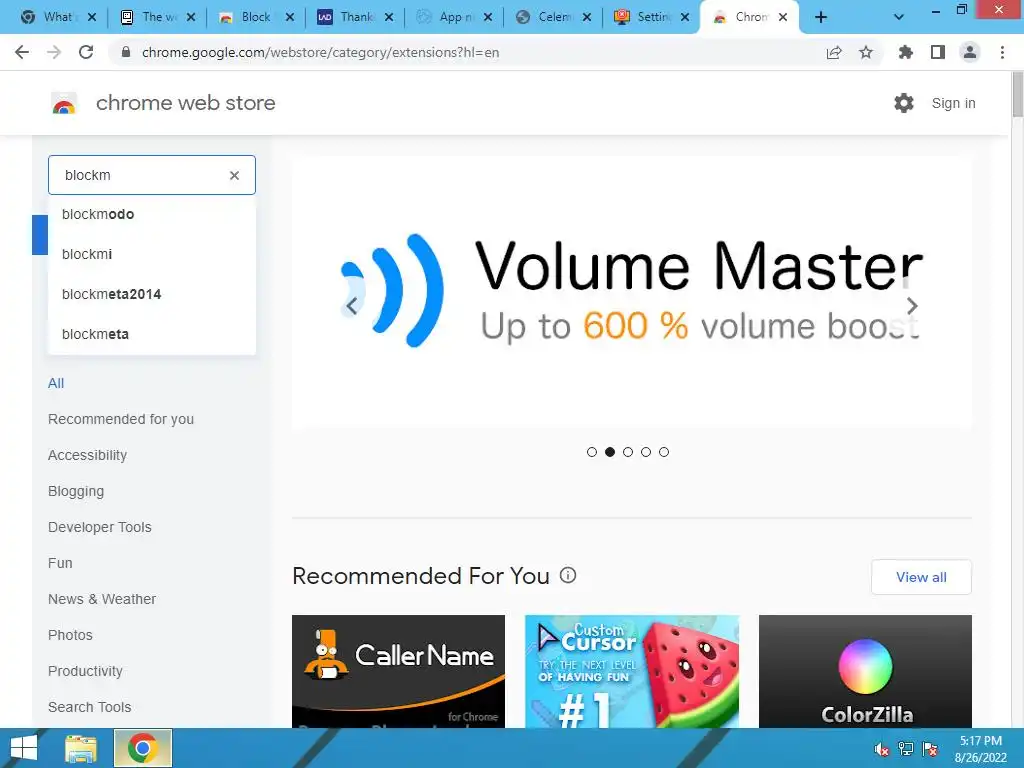This screenshot has width=1024, height=768.
Task: Open Action Center flag icon
Action: point(930,749)
